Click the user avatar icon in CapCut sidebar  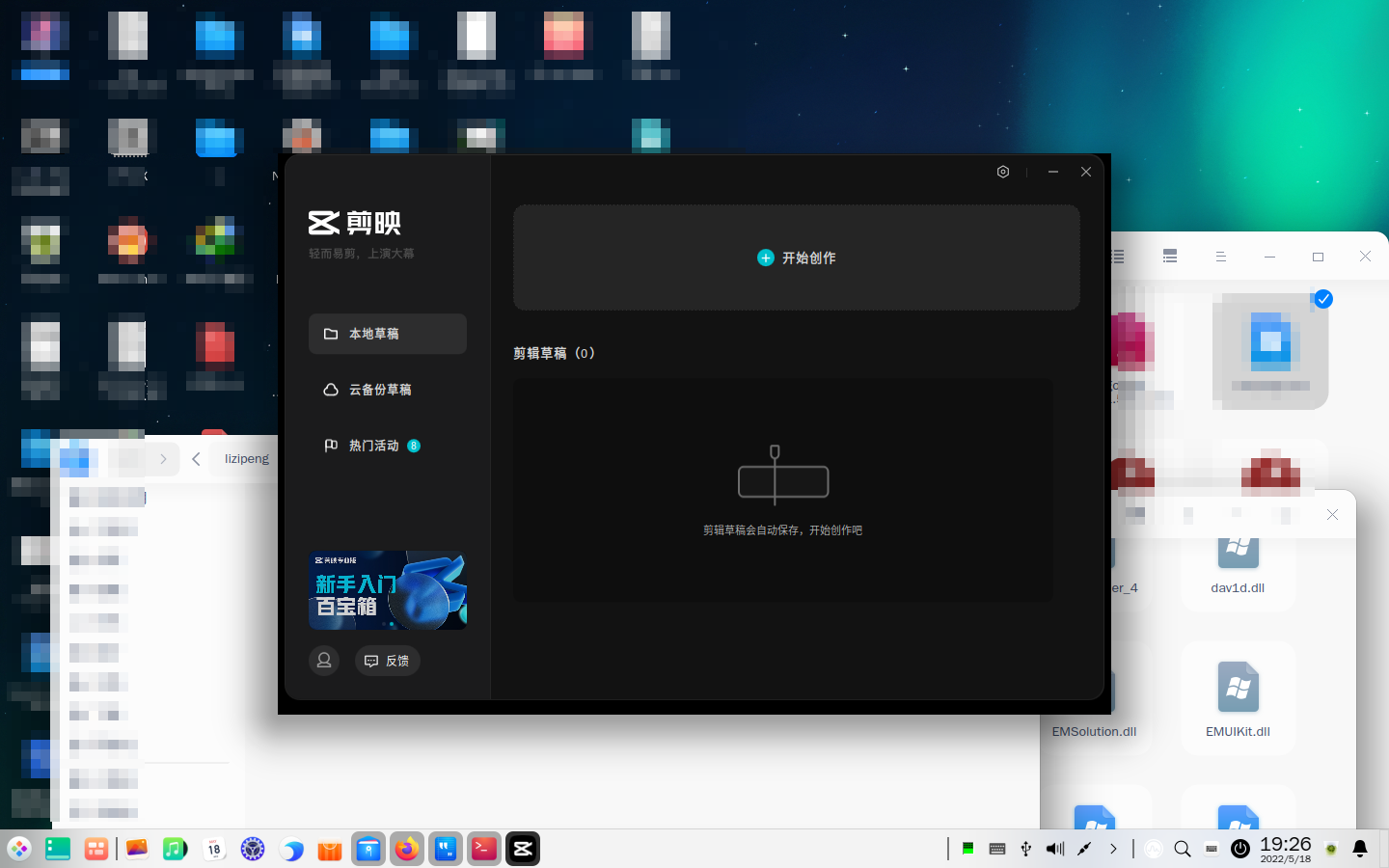point(324,661)
